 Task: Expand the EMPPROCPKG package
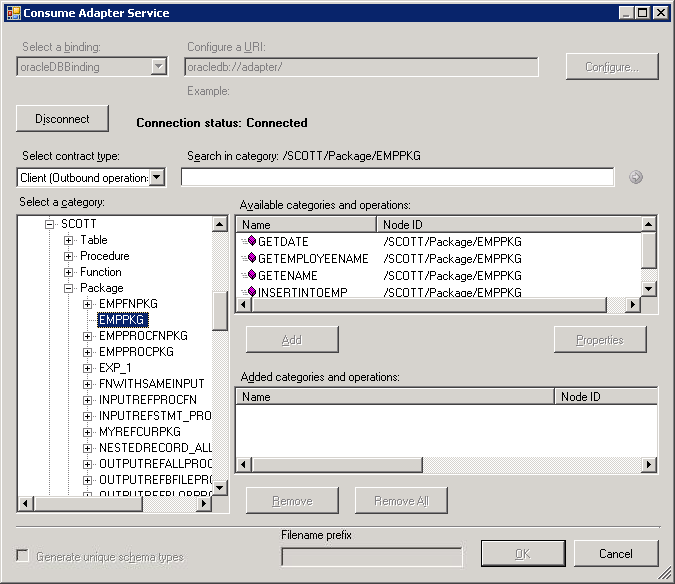pyautogui.click(x=87, y=352)
